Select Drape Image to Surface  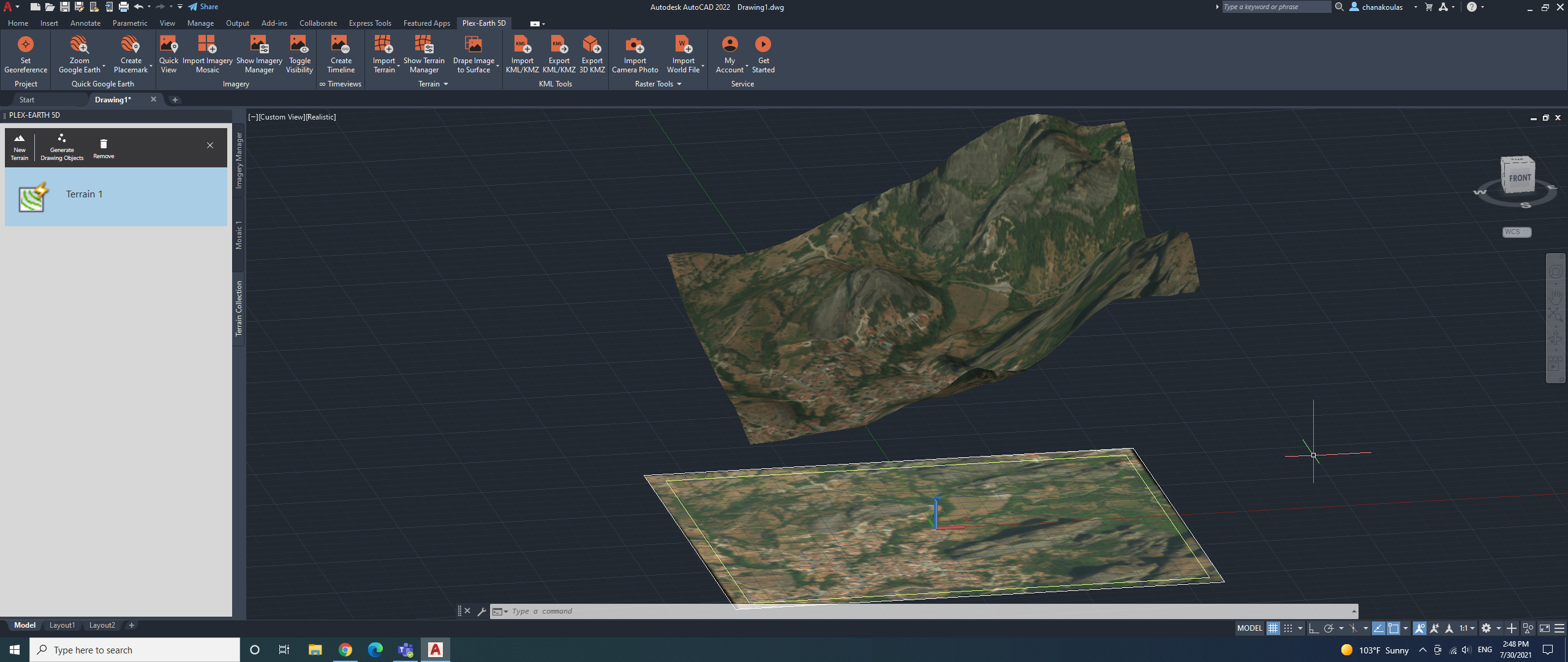(x=473, y=55)
